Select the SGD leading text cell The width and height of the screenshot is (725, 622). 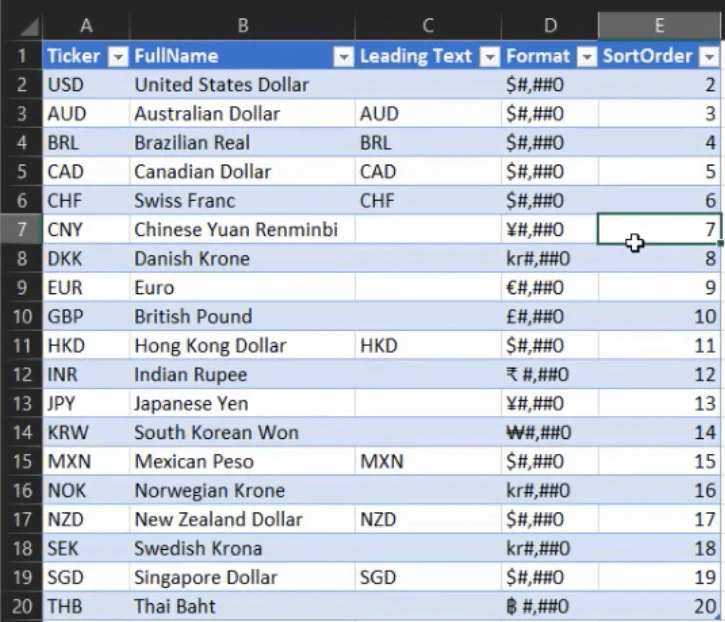click(x=428, y=577)
